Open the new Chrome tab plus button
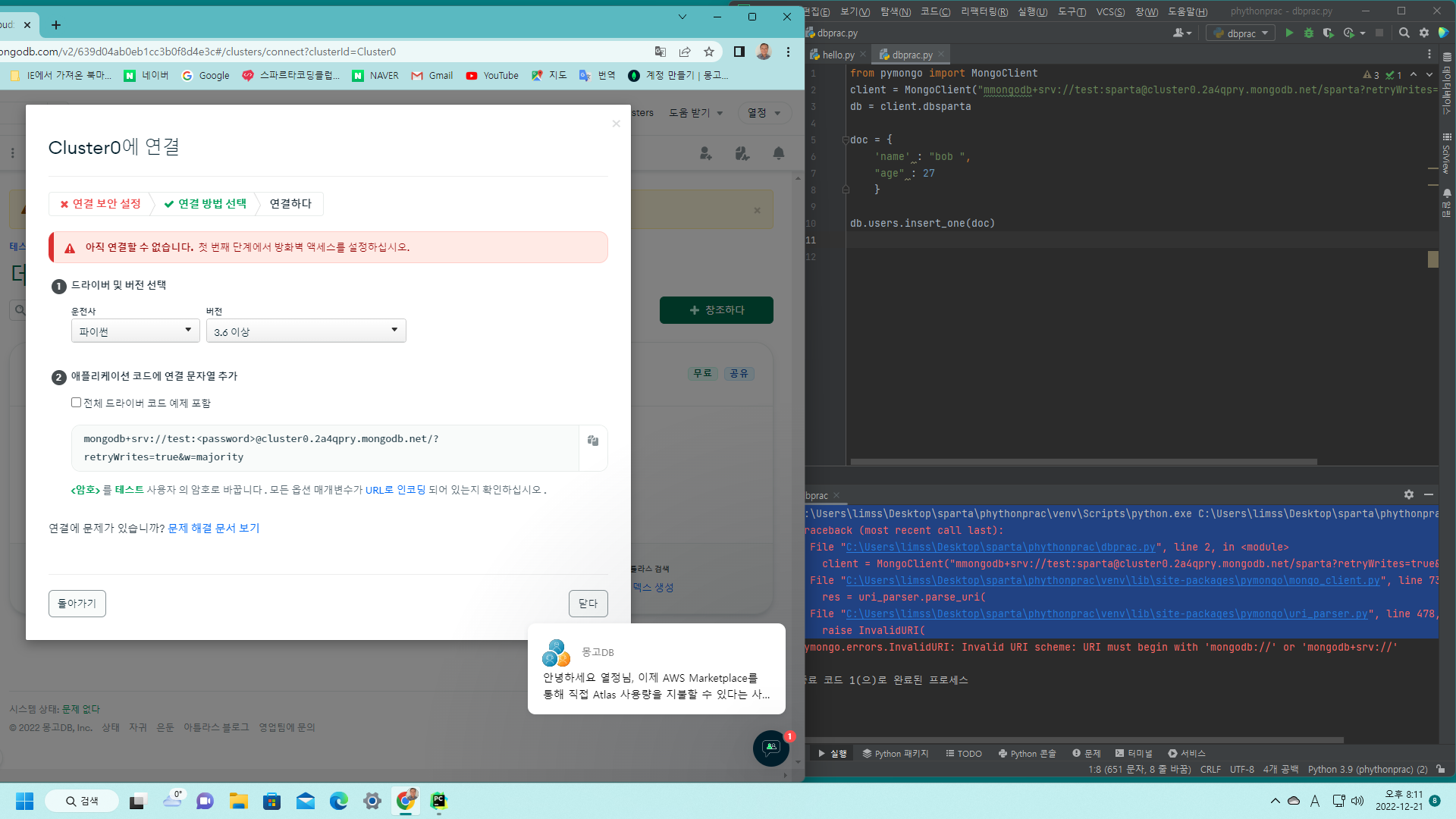Screen dimensions: 1456x819 [56, 25]
